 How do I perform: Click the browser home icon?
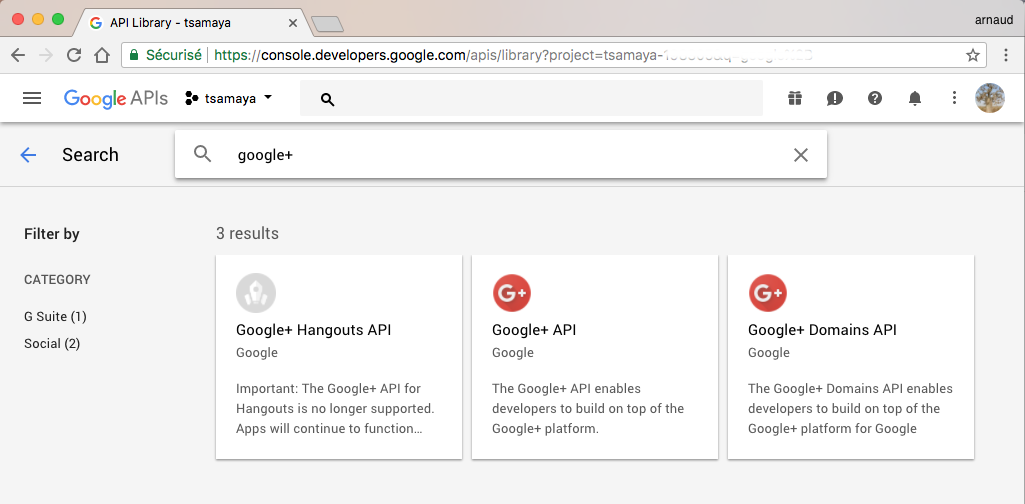[x=102, y=55]
